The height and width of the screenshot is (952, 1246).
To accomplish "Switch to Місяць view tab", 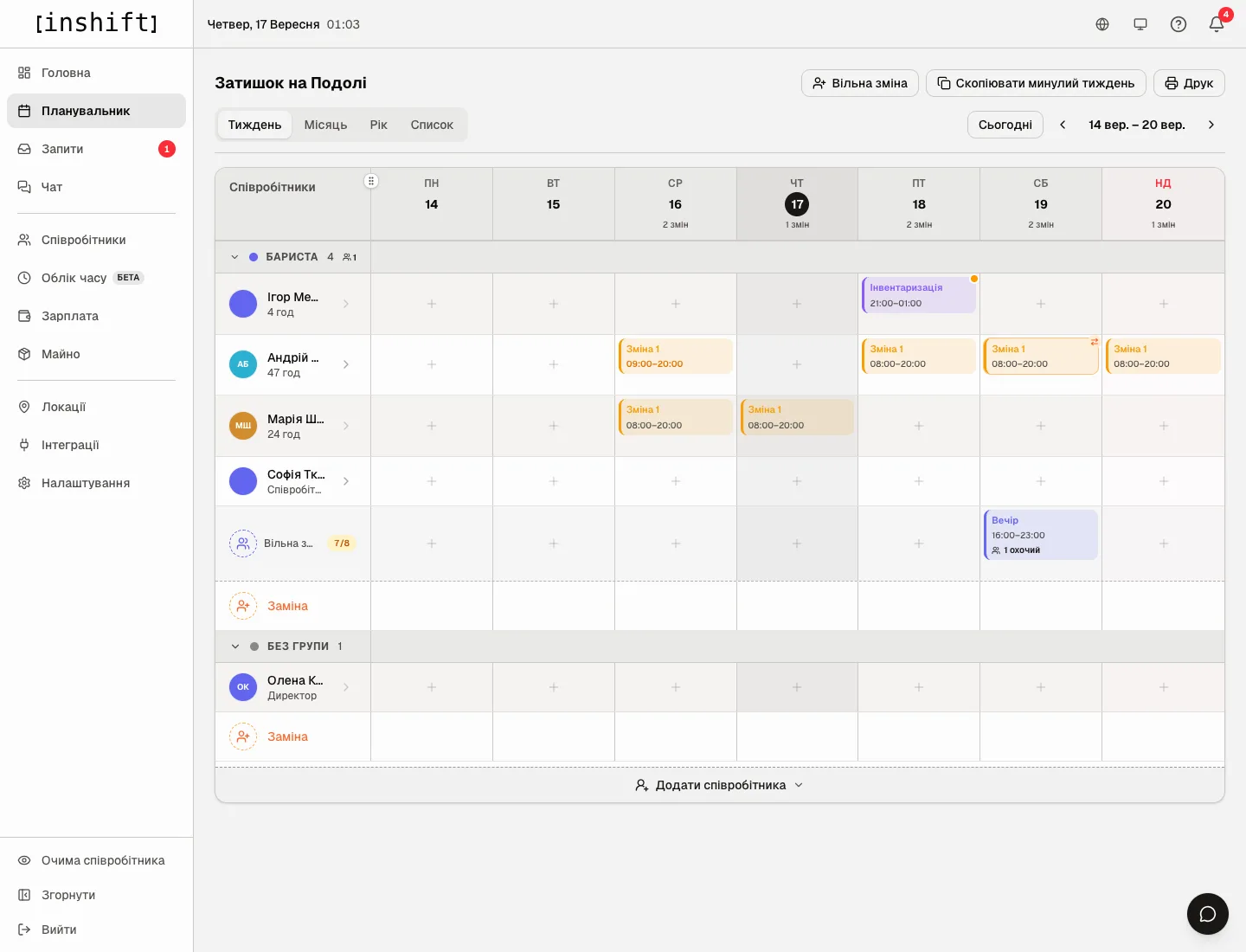I will click(325, 125).
